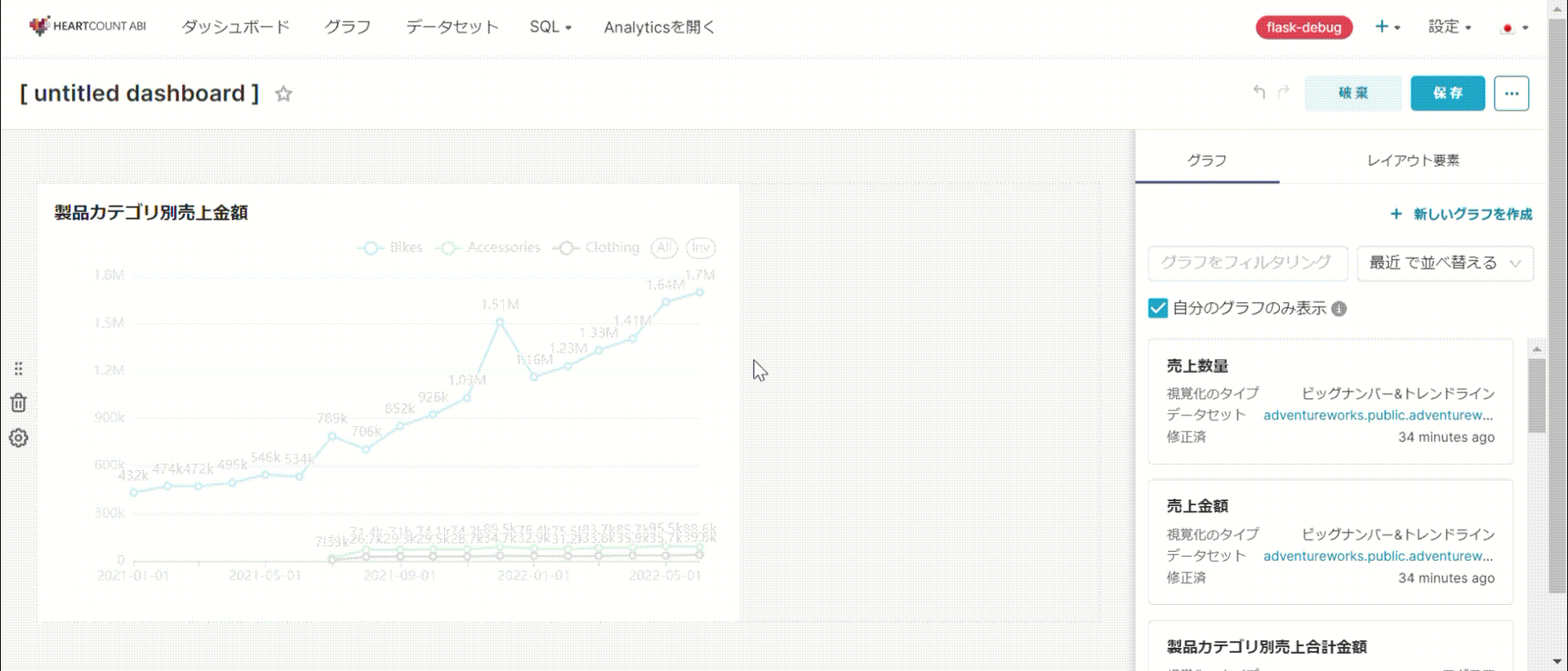Click Analyticsを開く menu item
The width and height of the screenshot is (1568, 671).
tap(659, 27)
